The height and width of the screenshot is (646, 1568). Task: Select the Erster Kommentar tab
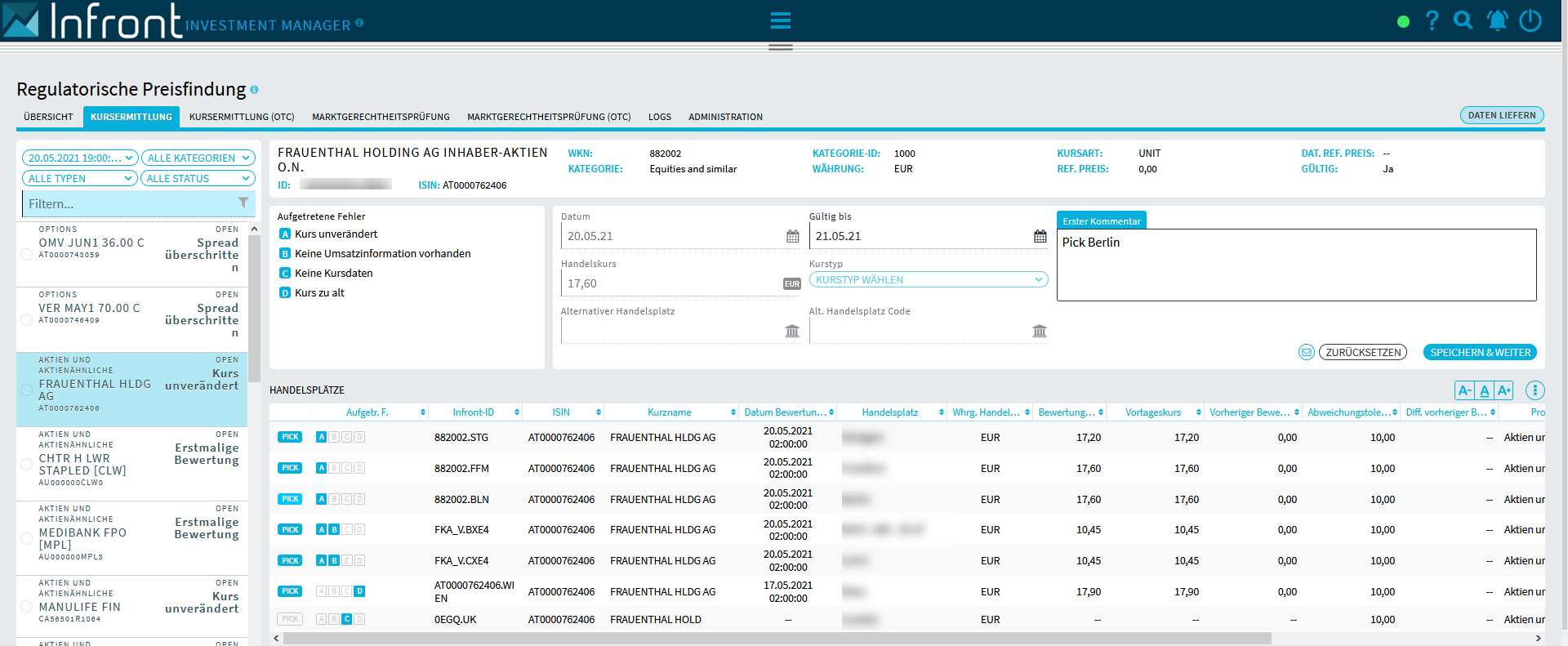click(x=1102, y=221)
